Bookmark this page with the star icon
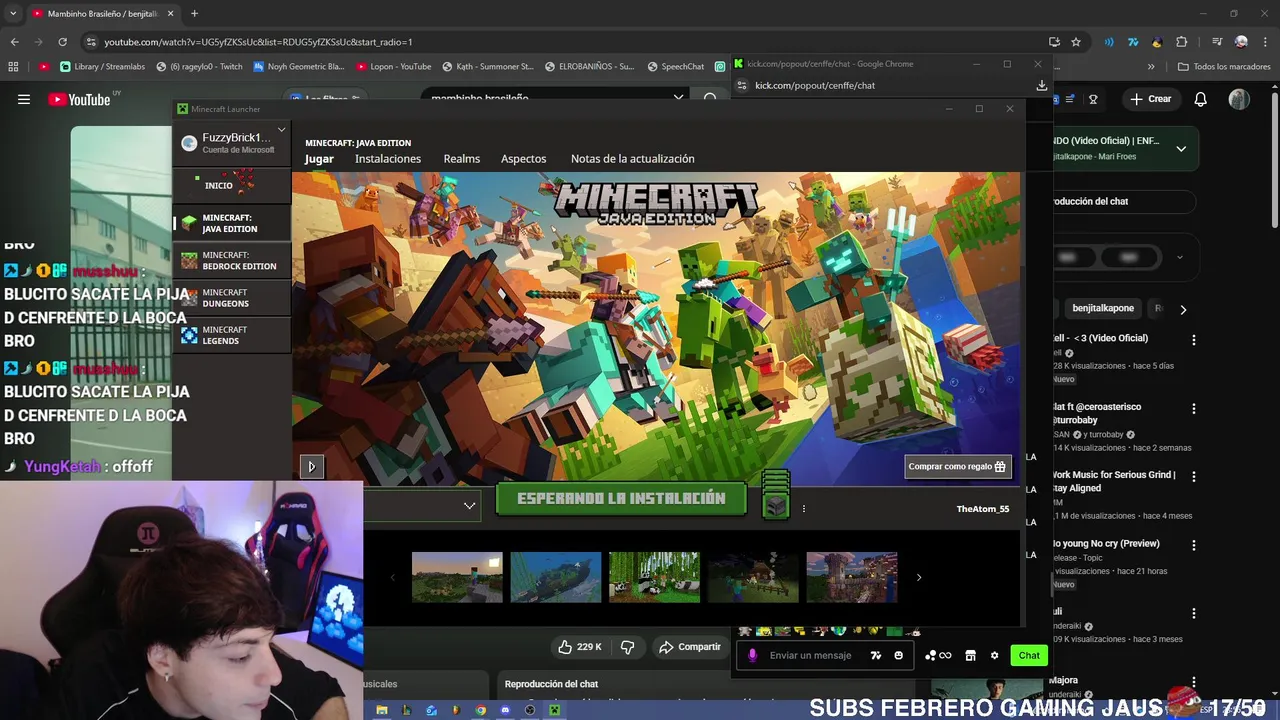Image resolution: width=1280 pixels, height=720 pixels. coord(1076,42)
